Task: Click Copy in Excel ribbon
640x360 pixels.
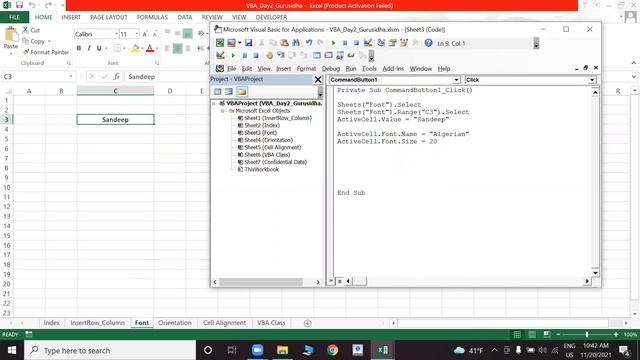Action: click(34, 41)
